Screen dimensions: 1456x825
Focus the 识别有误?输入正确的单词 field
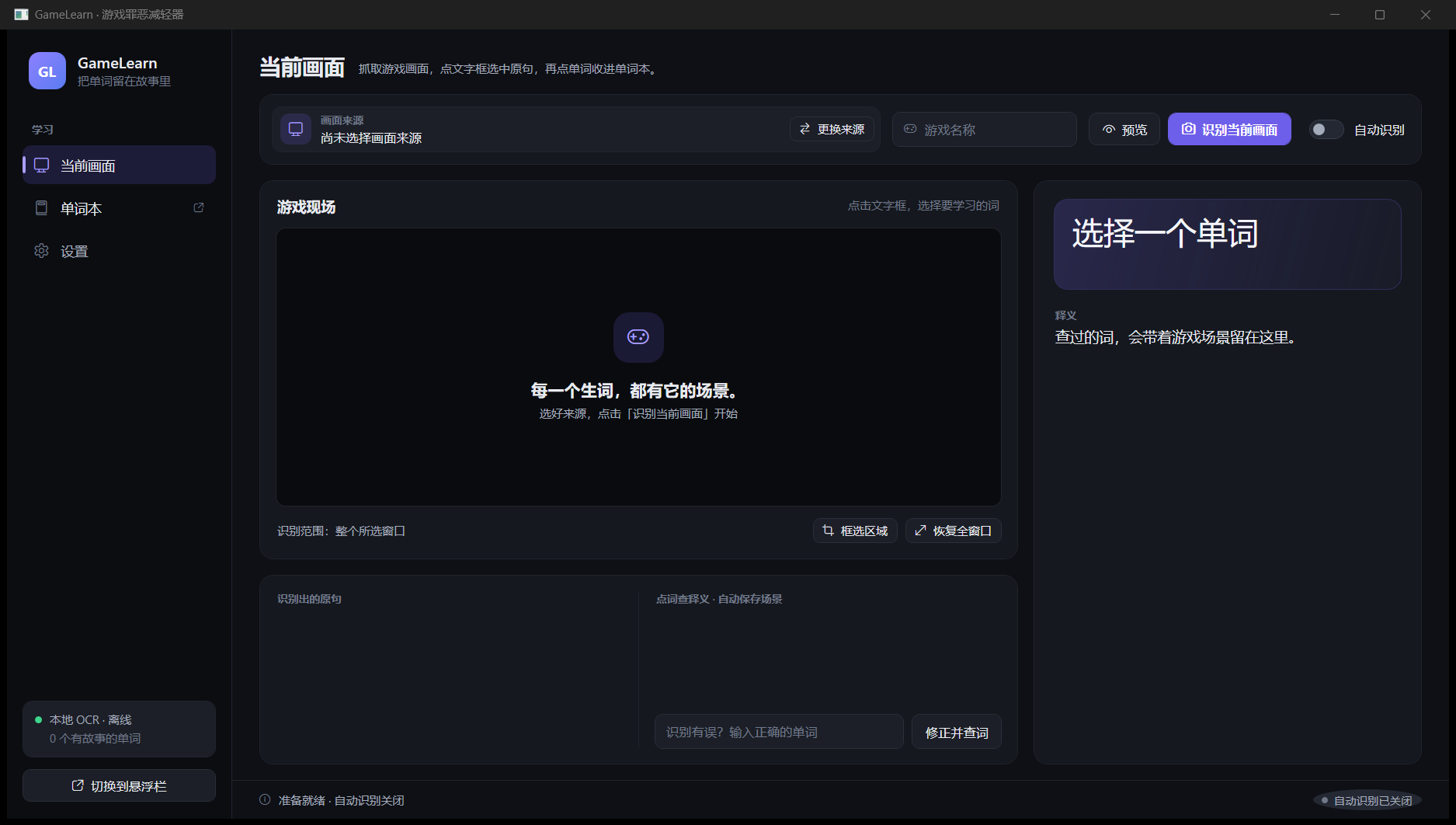(x=779, y=732)
